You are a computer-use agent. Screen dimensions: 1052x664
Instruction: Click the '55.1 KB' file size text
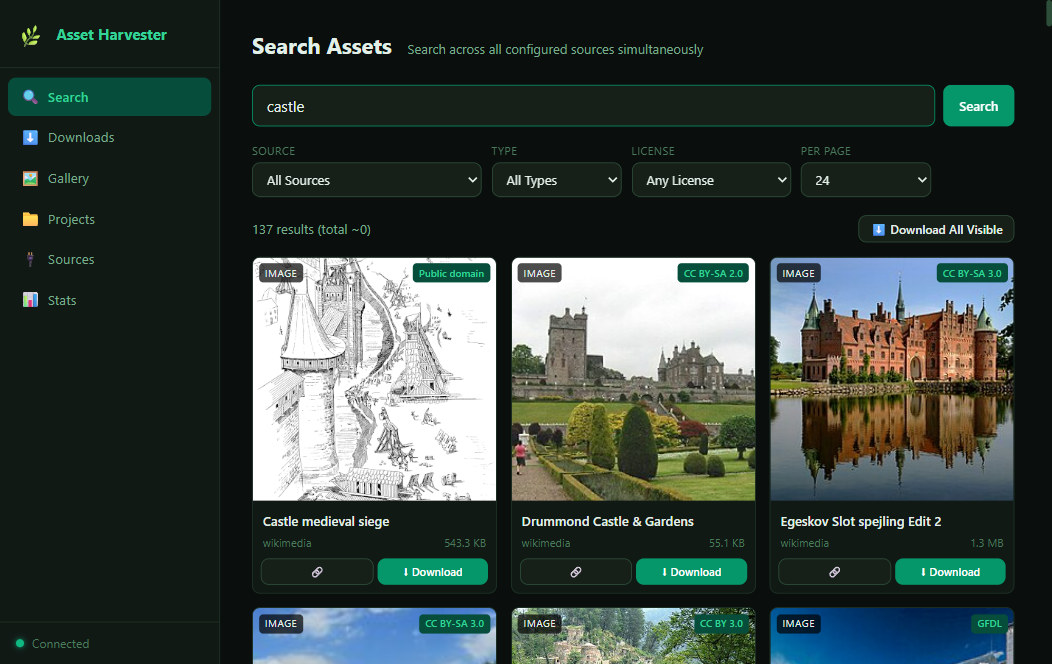(x=727, y=543)
